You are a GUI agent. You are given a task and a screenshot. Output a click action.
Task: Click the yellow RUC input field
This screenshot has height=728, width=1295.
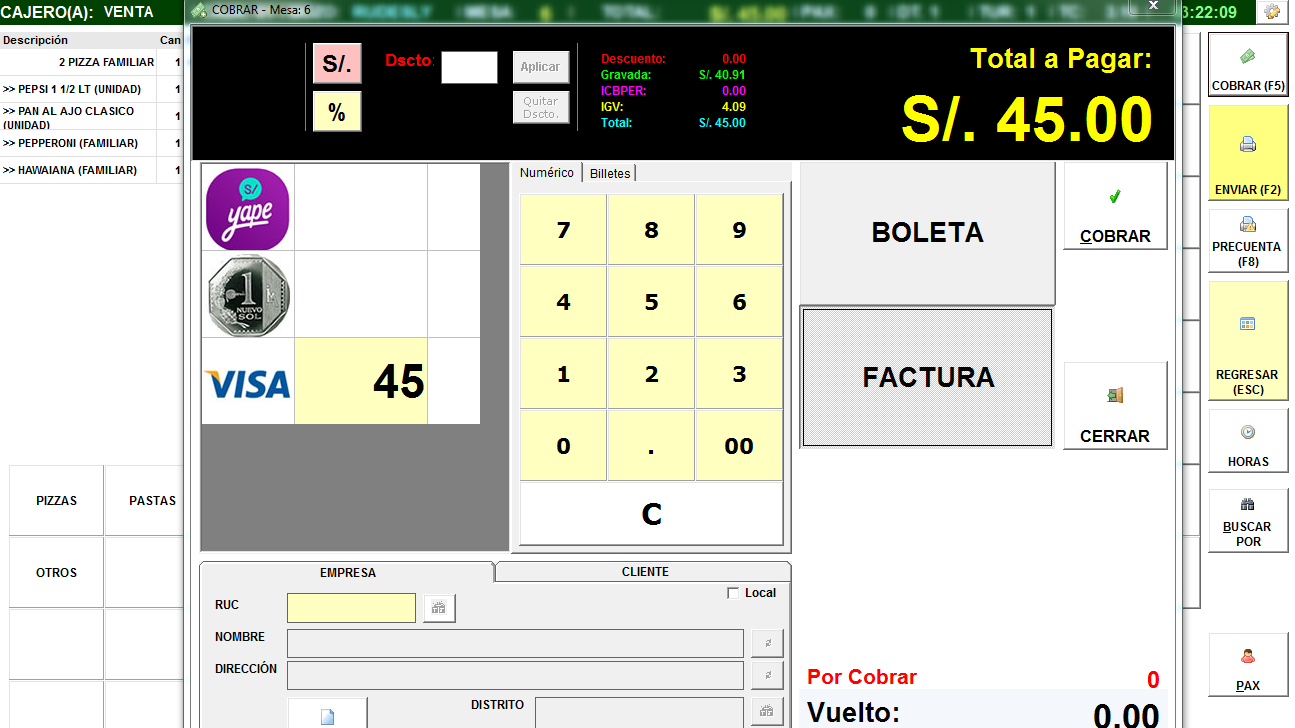click(351, 608)
